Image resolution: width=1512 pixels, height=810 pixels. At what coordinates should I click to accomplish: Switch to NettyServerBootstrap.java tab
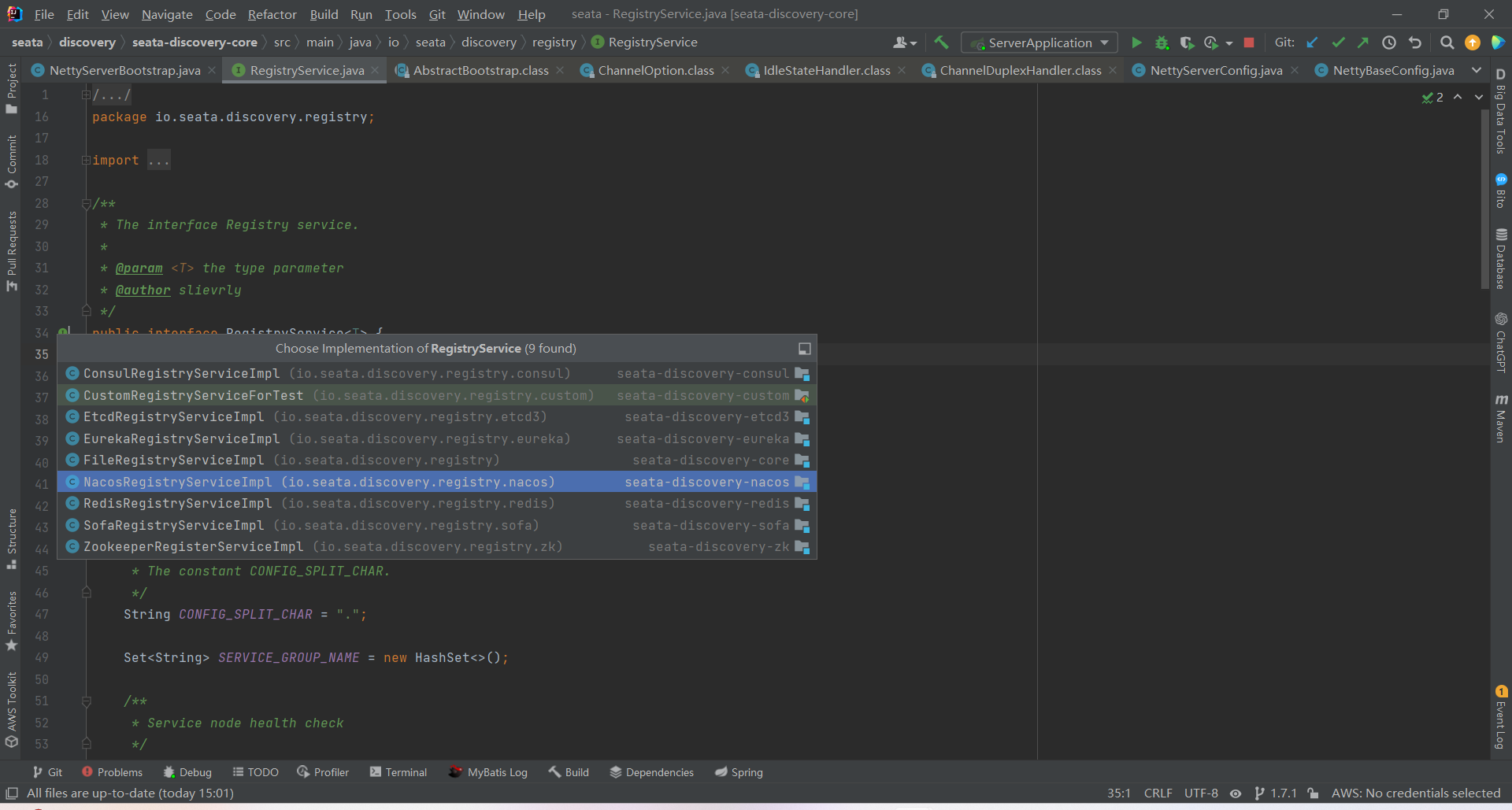(x=124, y=70)
